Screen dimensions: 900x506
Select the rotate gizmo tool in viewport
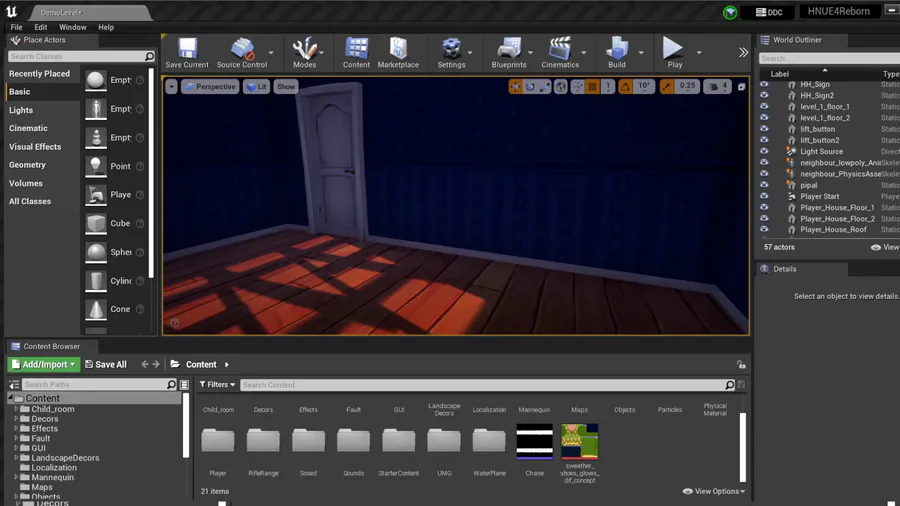click(530, 87)
